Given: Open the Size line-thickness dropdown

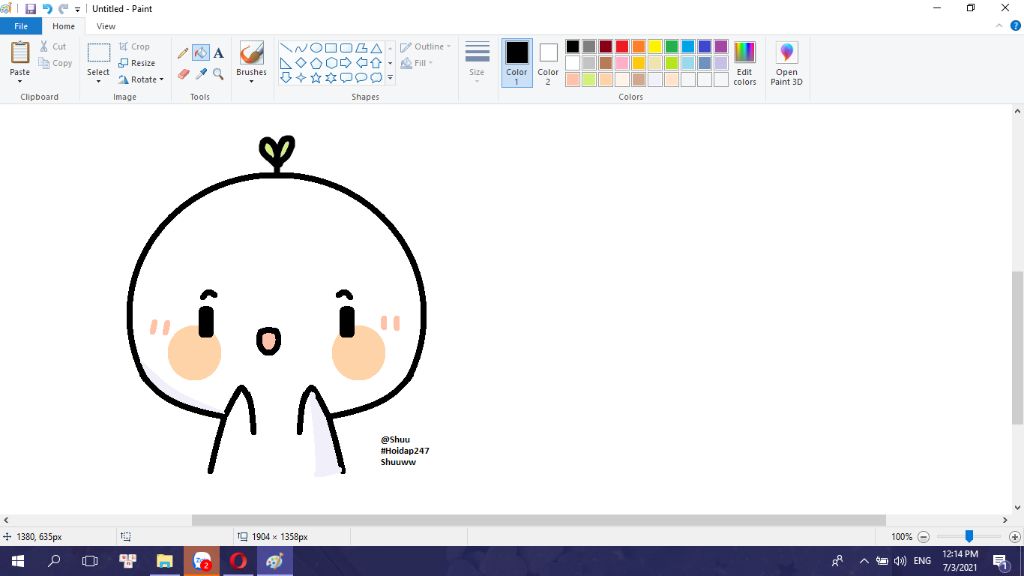Looking at the screenshot, I should 477,63.
